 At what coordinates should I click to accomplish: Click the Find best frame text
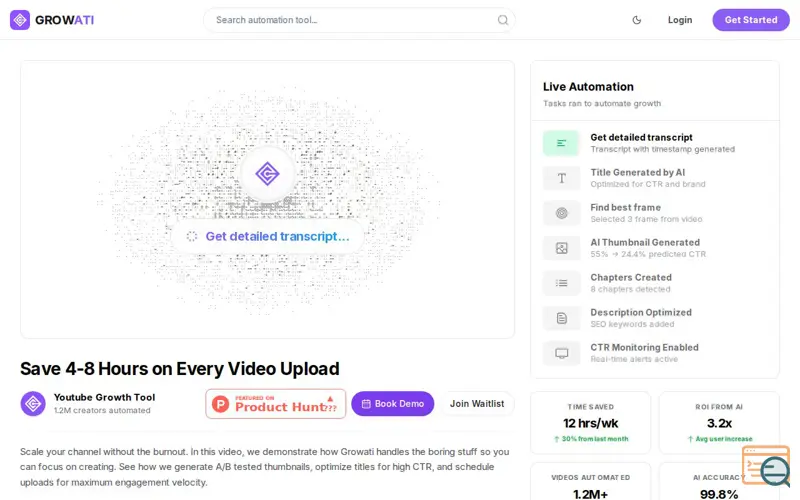pos(626,207)
